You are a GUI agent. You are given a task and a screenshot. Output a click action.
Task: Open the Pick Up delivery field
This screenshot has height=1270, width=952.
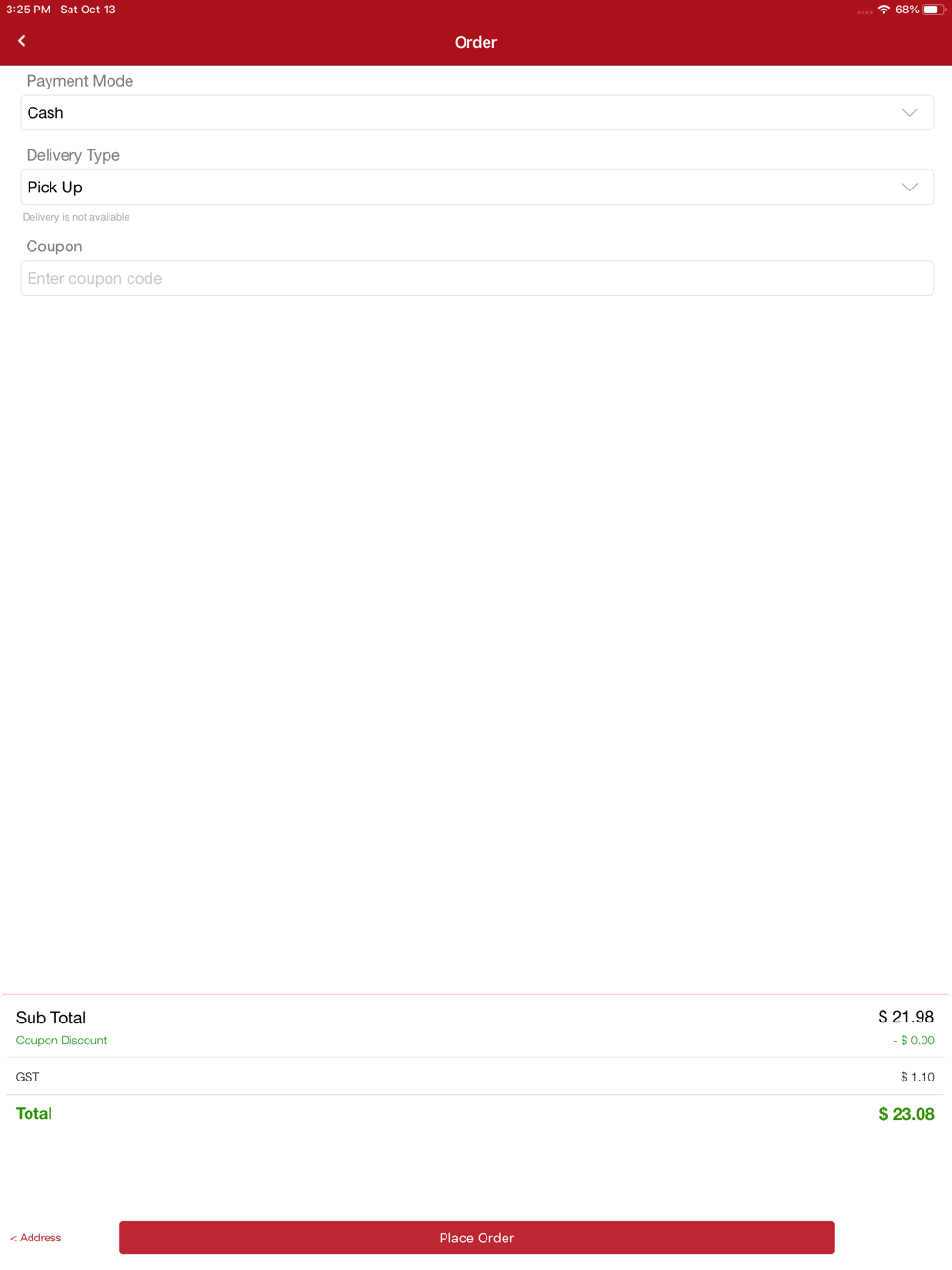coord(457,188)
